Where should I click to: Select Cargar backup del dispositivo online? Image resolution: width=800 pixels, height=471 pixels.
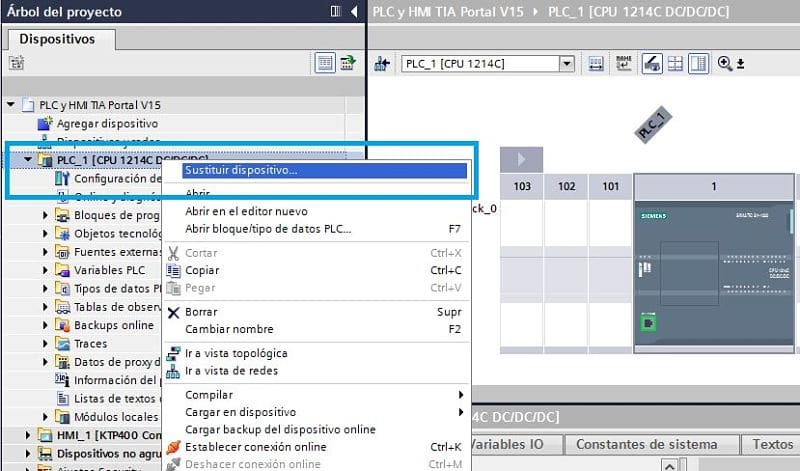[280, 430]
